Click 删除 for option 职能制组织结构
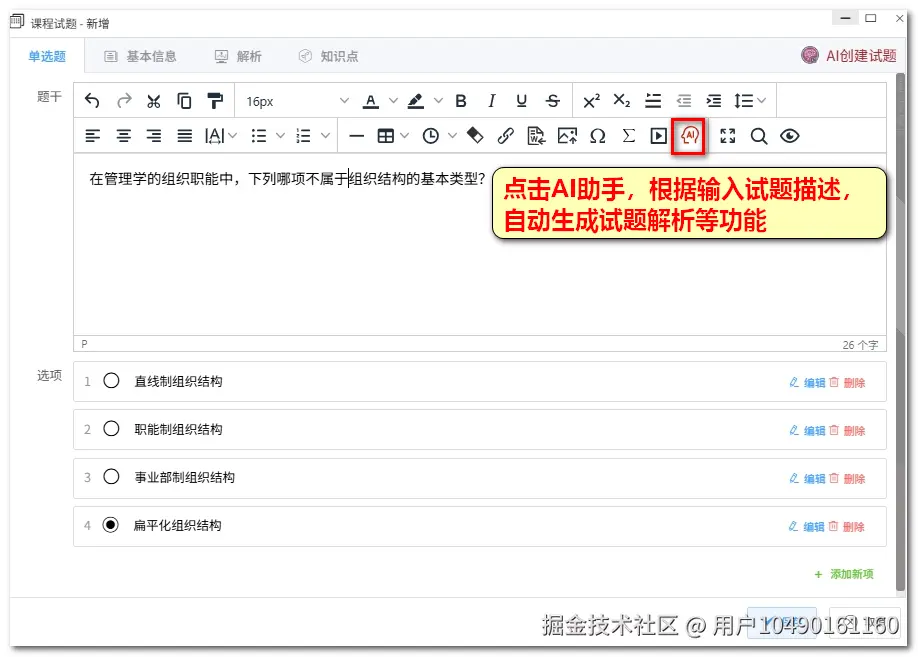The height and width of the screenshot is (657, 918). 847,430
